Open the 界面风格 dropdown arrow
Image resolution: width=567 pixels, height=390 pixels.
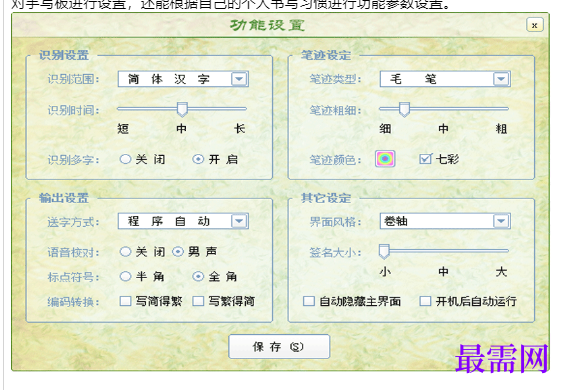coord(501,221)
